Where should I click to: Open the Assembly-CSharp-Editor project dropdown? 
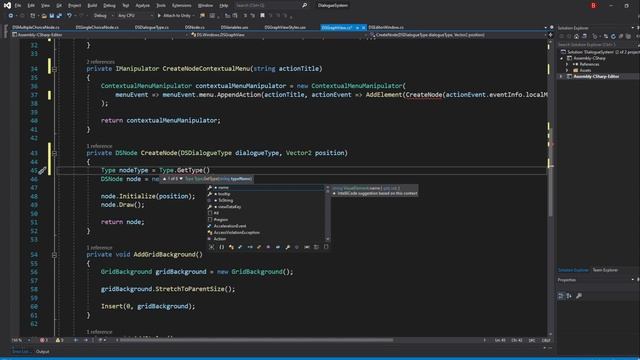[x=100, y=35]
